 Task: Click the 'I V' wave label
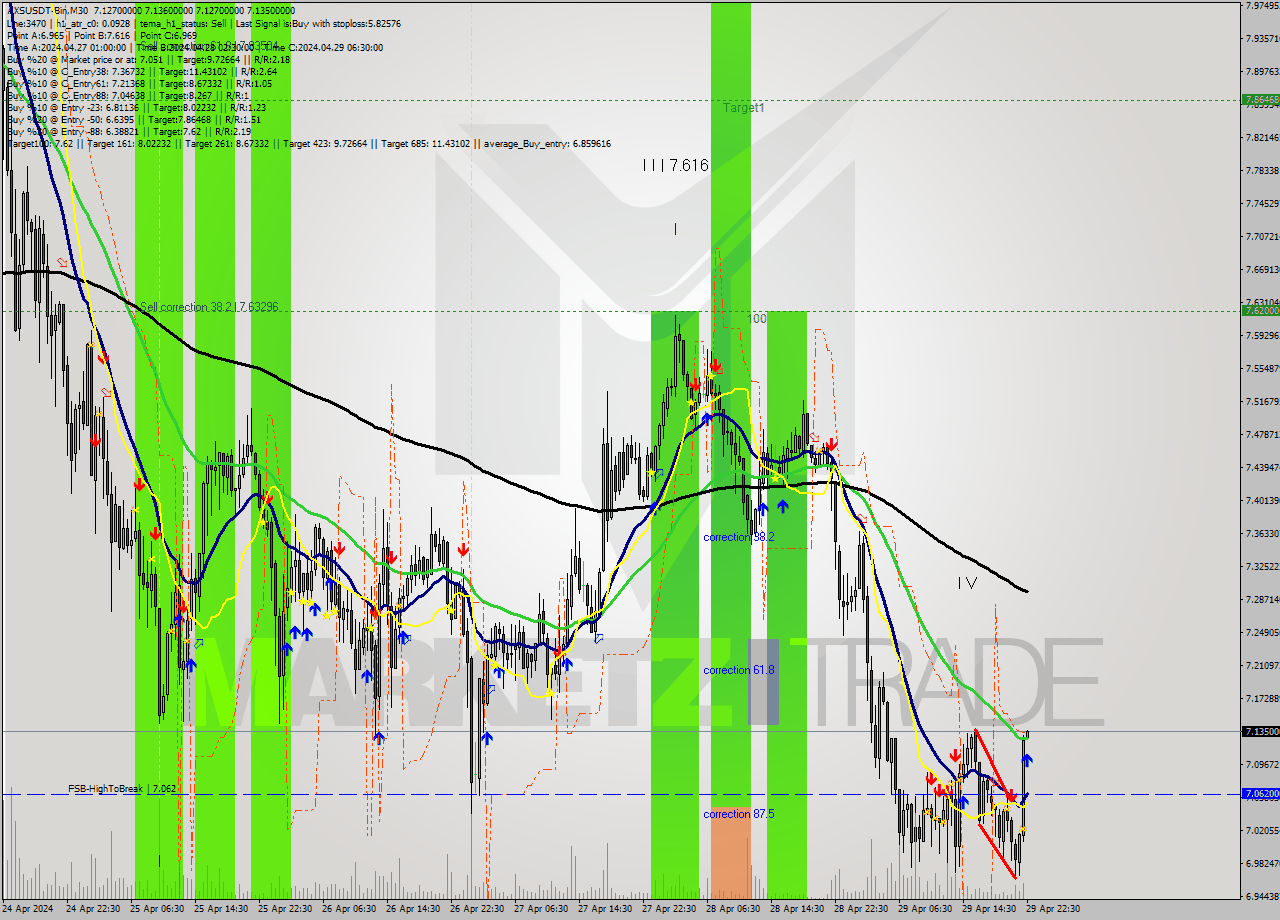[x=966, y=582]
